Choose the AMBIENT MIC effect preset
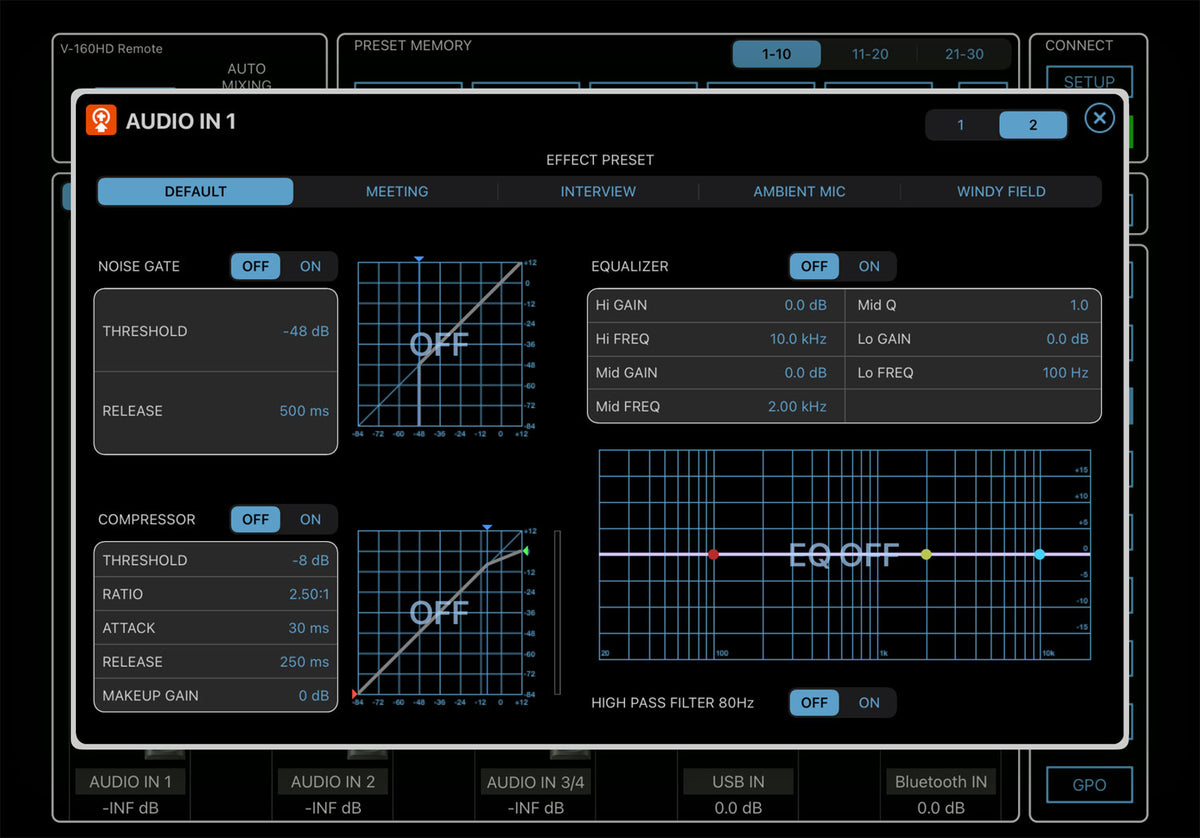The width and height of the screenshot is (1200, 838). click(799, 191)
